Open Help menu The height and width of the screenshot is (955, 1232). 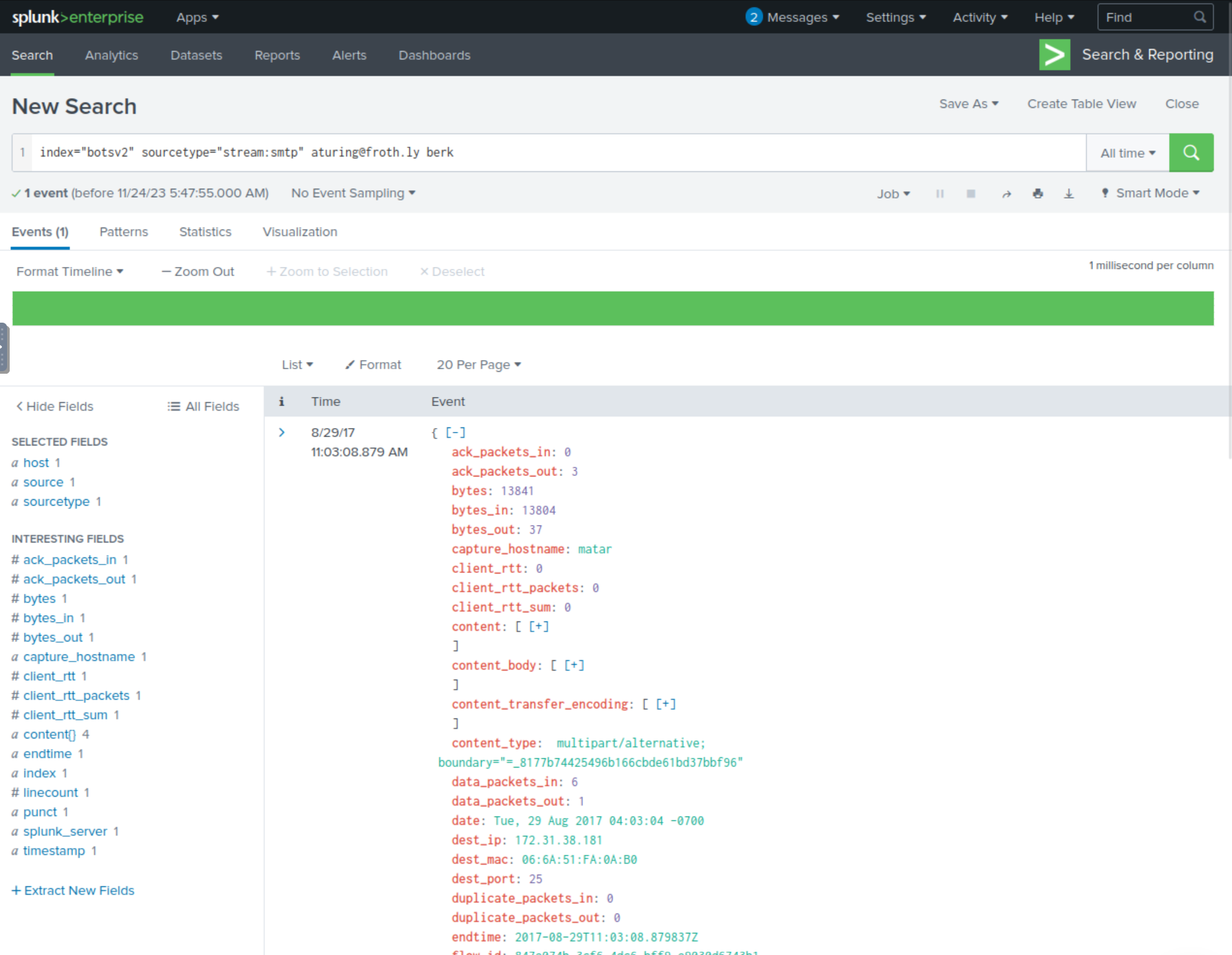tap(1054, 17)
